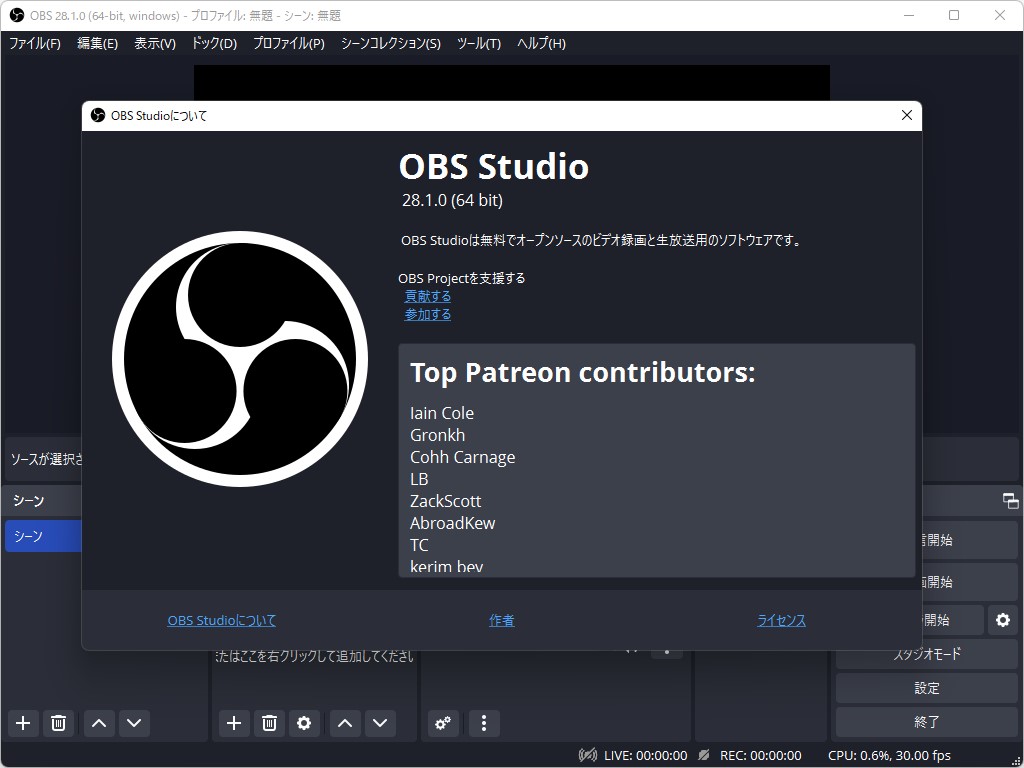The width and height of the screenshot is (1024, 768).
Task: Close the OBS Studioについて dialog
Action: 906,115
